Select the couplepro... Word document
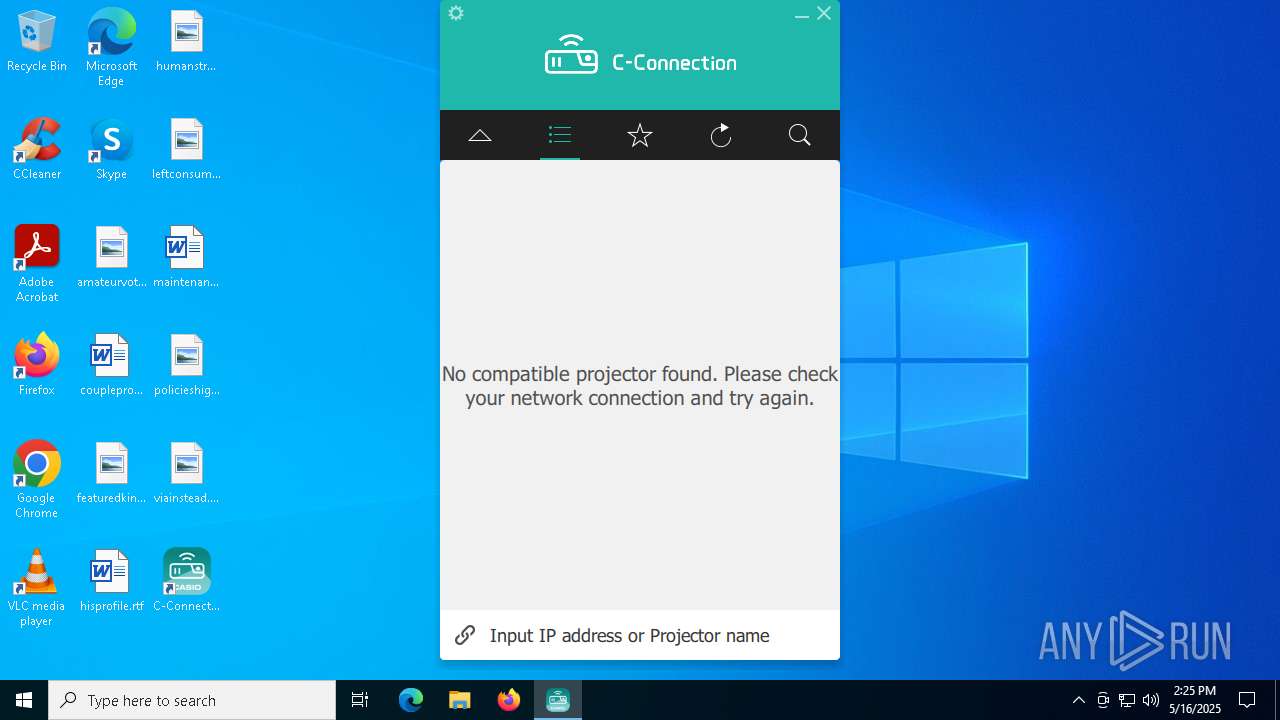This screenshot has height=720, width=1280. (111, 366)
